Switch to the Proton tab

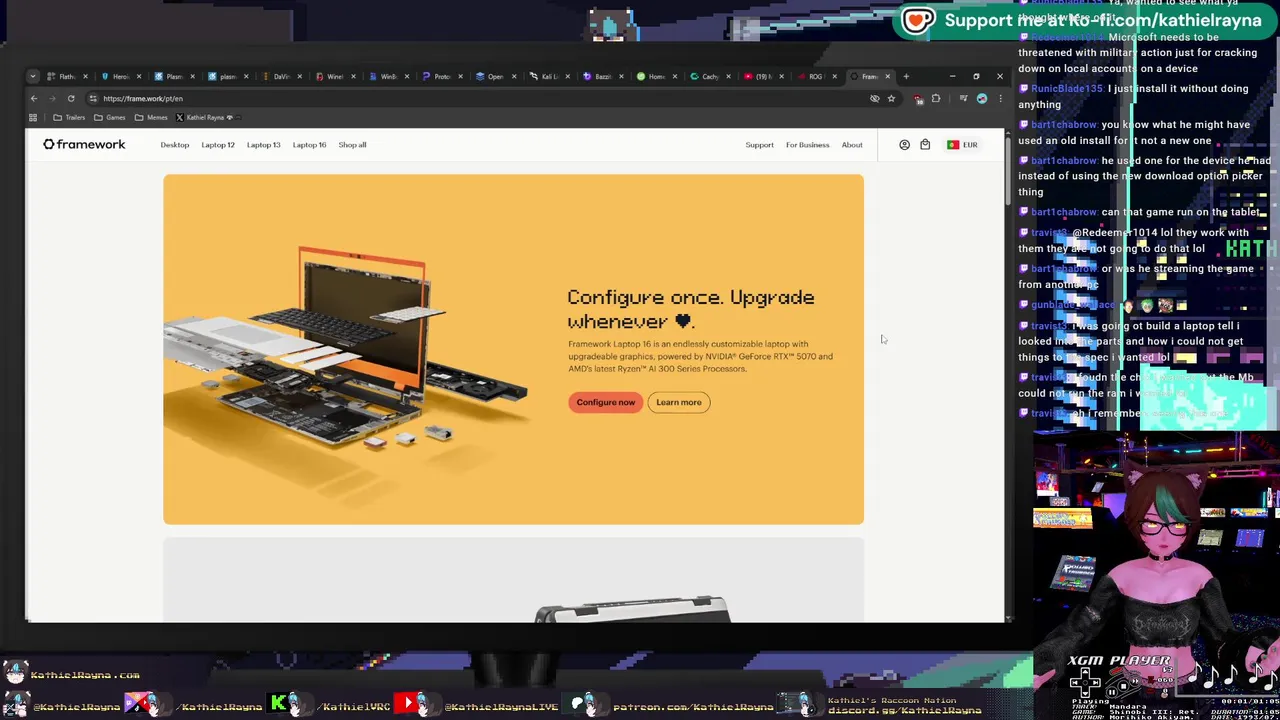tap(443, 76)
